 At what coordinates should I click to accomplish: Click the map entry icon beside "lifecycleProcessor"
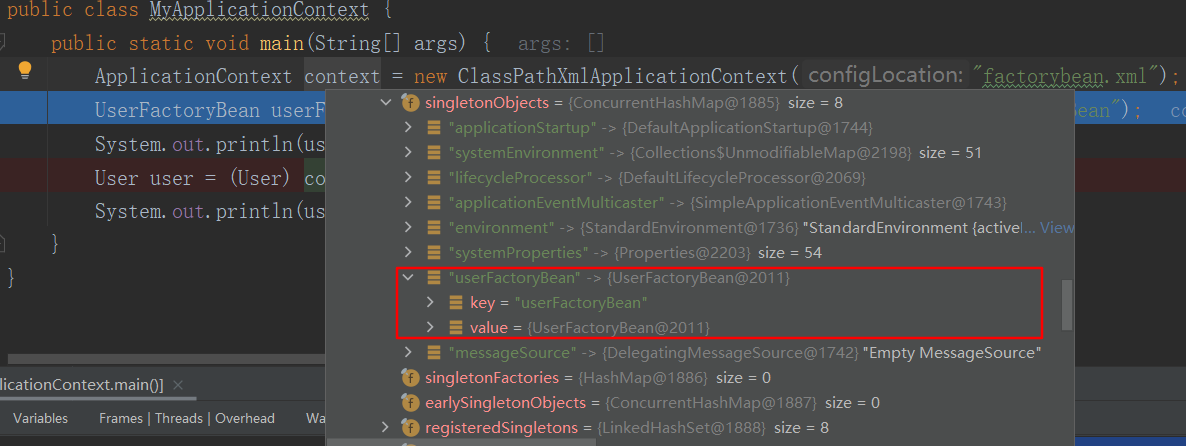pos(433,178)
